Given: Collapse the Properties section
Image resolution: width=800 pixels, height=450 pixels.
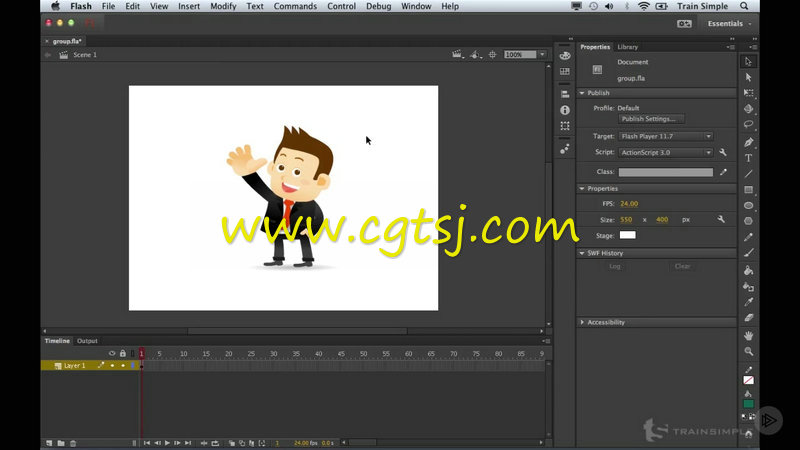Looking at the screenshot, I should tap(582, 188).
